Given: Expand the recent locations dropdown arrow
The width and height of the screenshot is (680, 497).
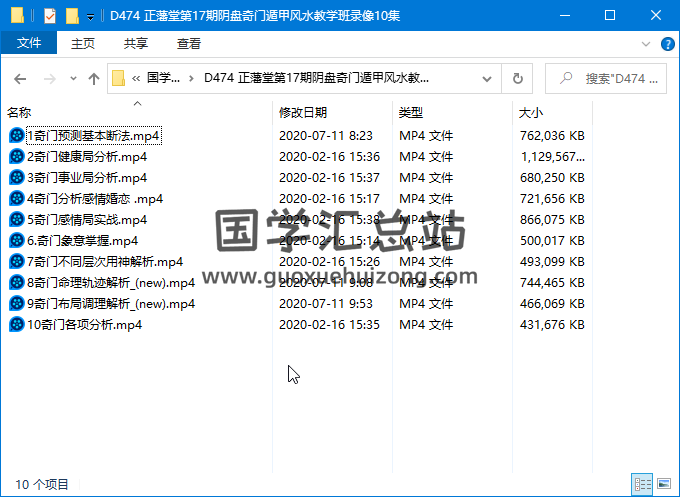Looking at the screenshot, I should 73,79.
